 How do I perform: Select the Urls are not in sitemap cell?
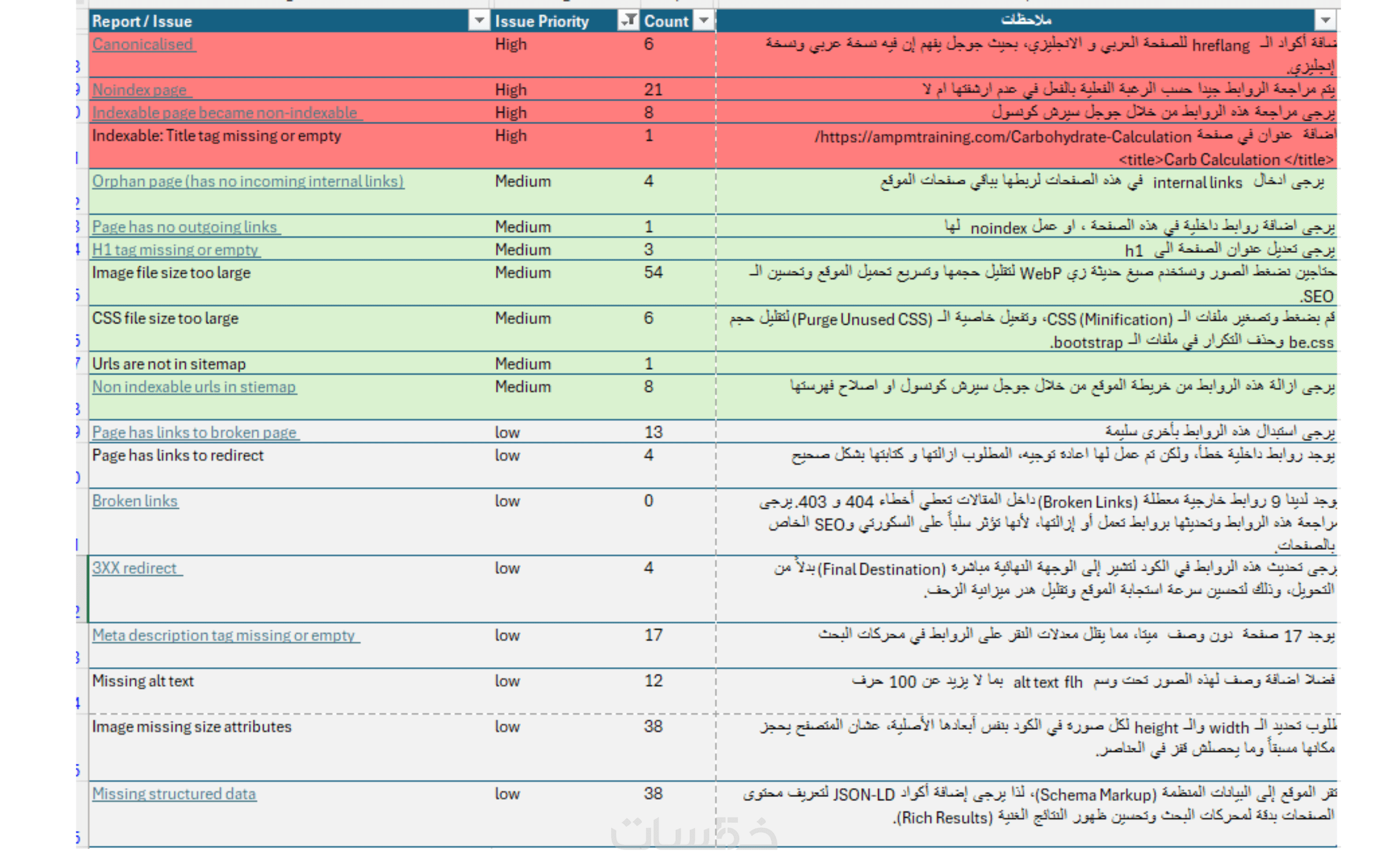(x=169, y=364)
